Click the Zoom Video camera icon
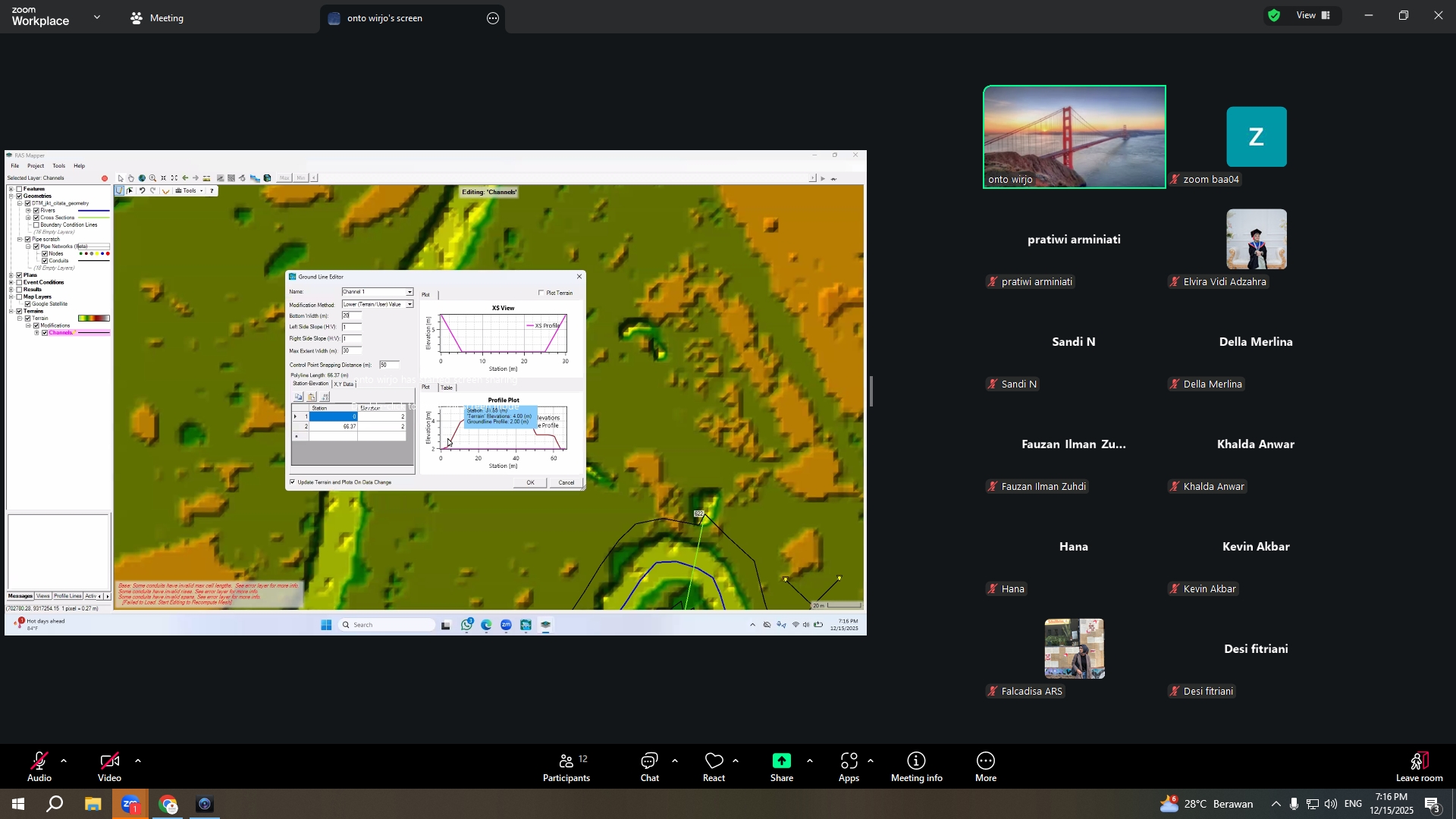 click(109, 761)
